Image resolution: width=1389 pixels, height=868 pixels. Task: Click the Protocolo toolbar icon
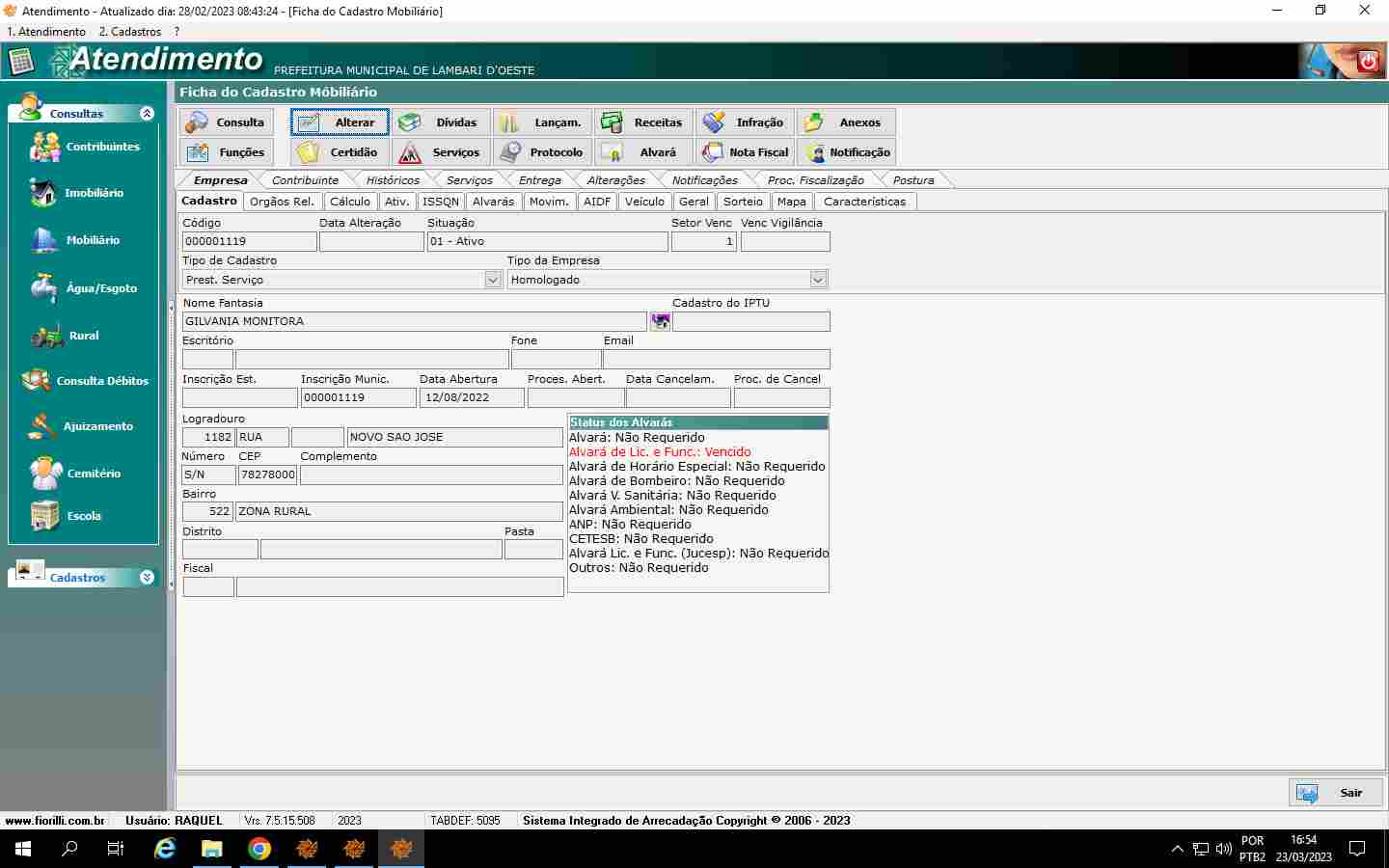click(542, 152)
